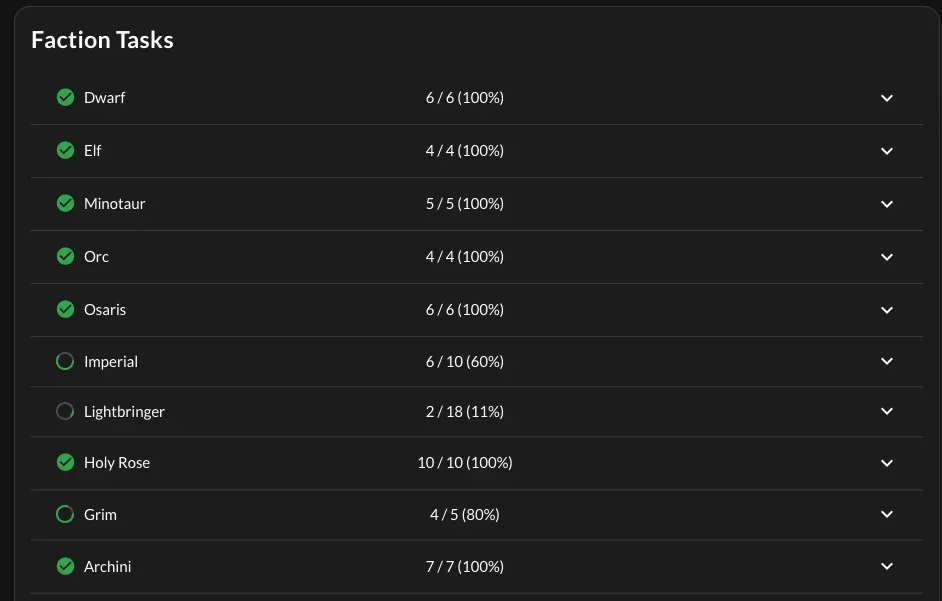Open the Grim row dropdown chevron

click(x=887, y=514)
